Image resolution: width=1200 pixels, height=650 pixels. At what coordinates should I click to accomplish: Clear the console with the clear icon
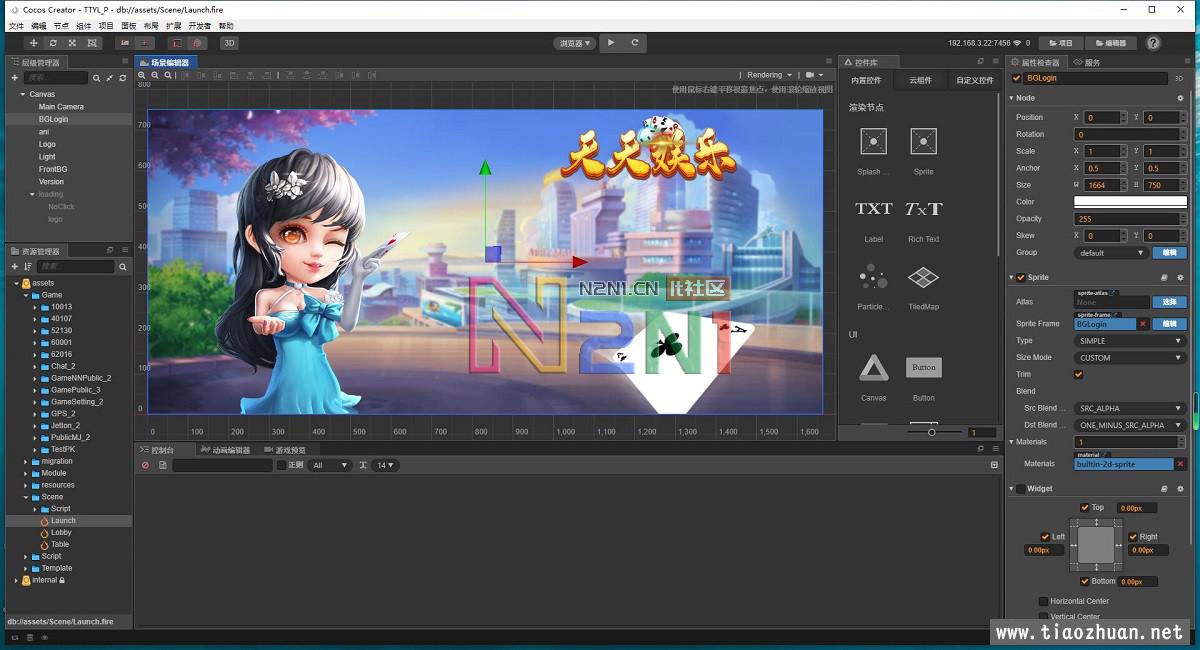tap(145, 465)
